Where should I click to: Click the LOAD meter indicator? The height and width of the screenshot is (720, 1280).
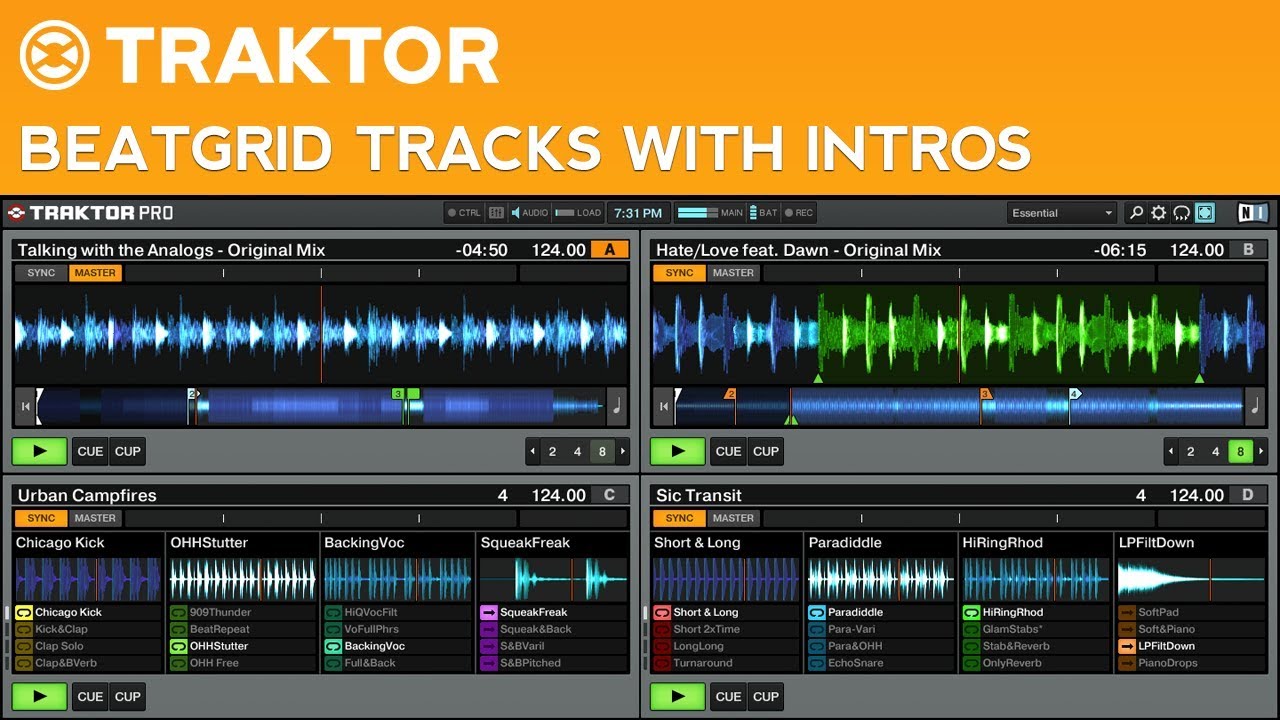pos(578,213)
